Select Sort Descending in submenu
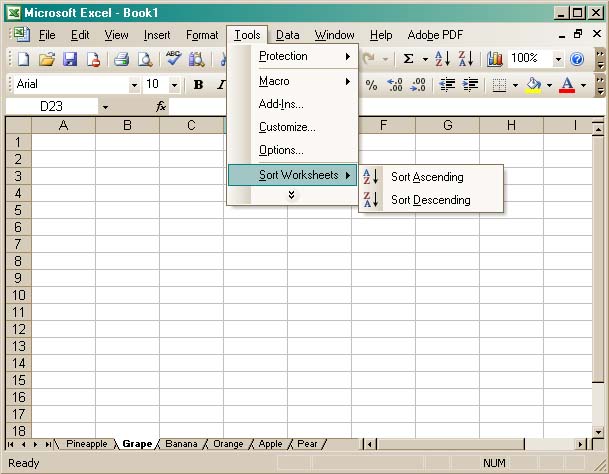 [x=431, y=200]
